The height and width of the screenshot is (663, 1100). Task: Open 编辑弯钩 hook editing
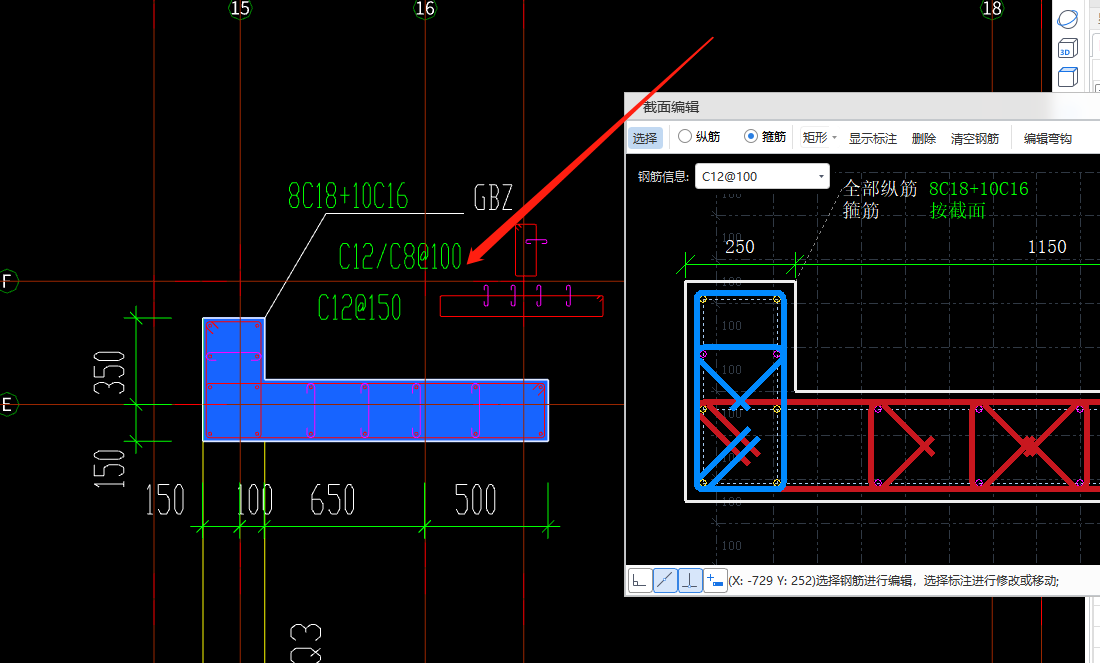point(1047,138)
